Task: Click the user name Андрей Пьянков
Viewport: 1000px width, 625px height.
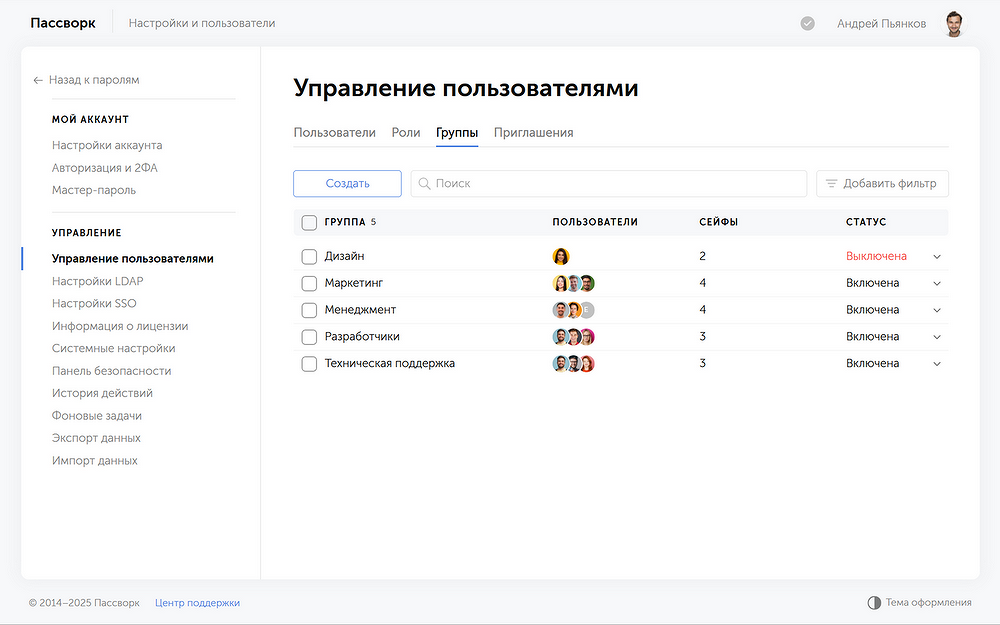Action: (x=881, y=24)
